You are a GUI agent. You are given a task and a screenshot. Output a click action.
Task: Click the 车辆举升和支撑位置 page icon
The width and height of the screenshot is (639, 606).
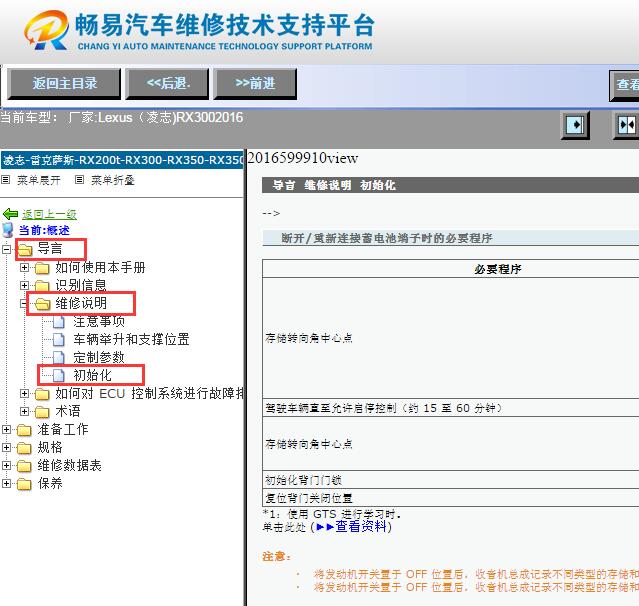tap(59, 339)
